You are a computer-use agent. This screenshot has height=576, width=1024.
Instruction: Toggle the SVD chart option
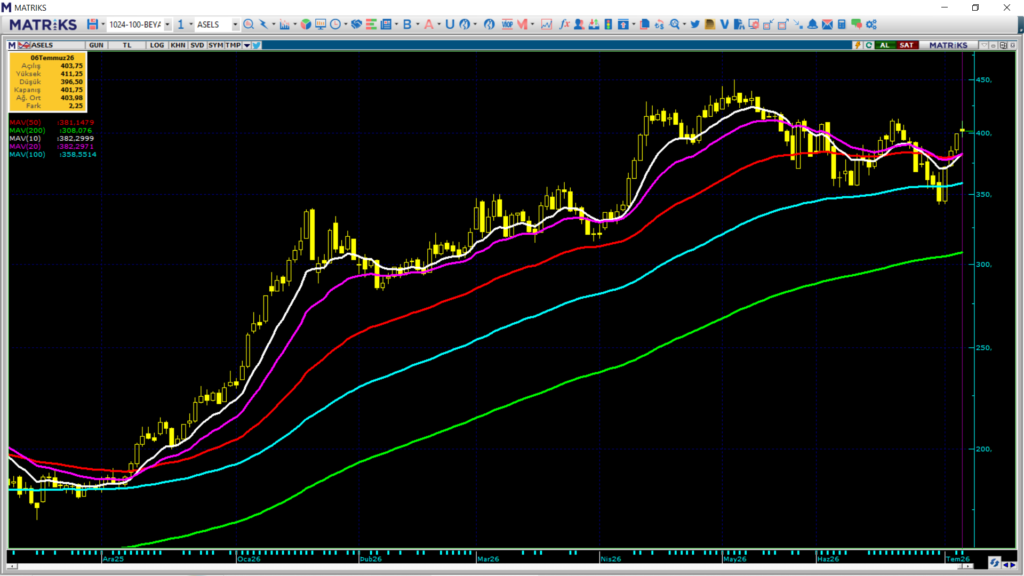click(x=197, y=45)
